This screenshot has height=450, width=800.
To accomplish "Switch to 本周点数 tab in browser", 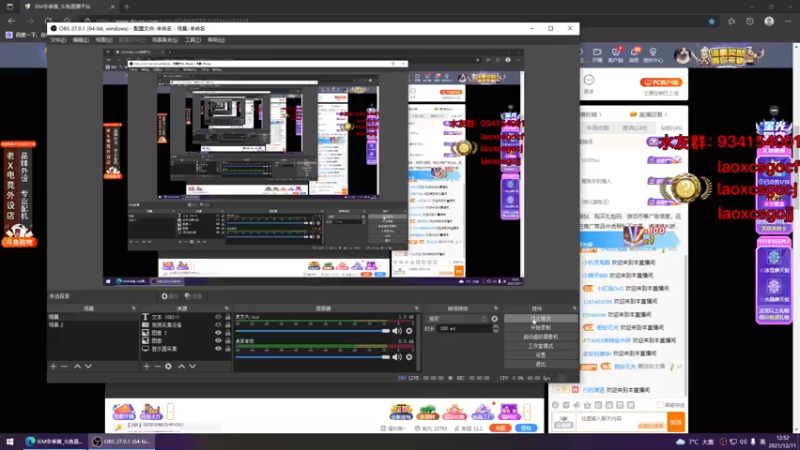I will pyautogui.click(x=597, y=128).
